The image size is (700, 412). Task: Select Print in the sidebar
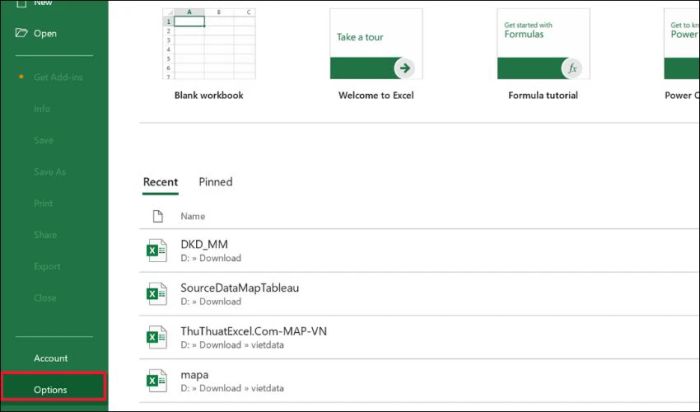[x=43, y=204]
